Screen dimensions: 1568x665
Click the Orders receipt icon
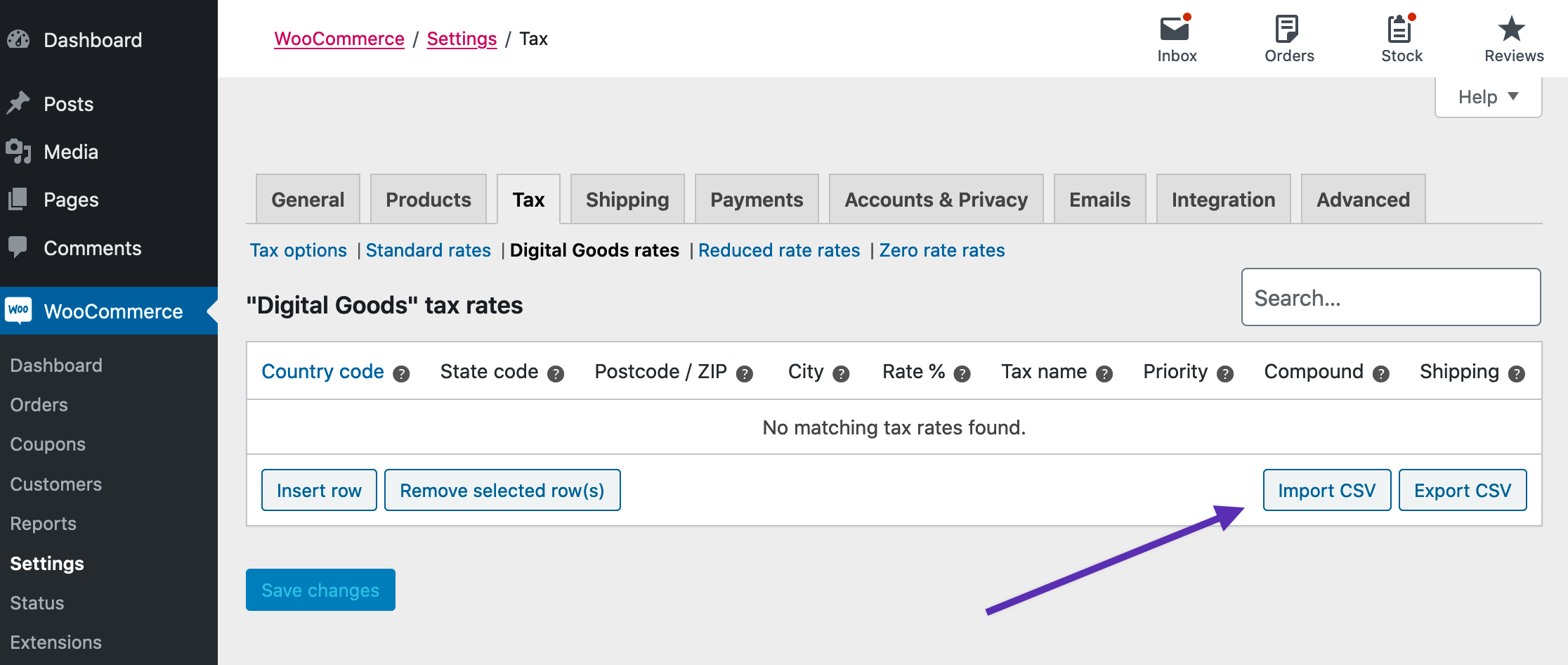tap(1287, 30)
